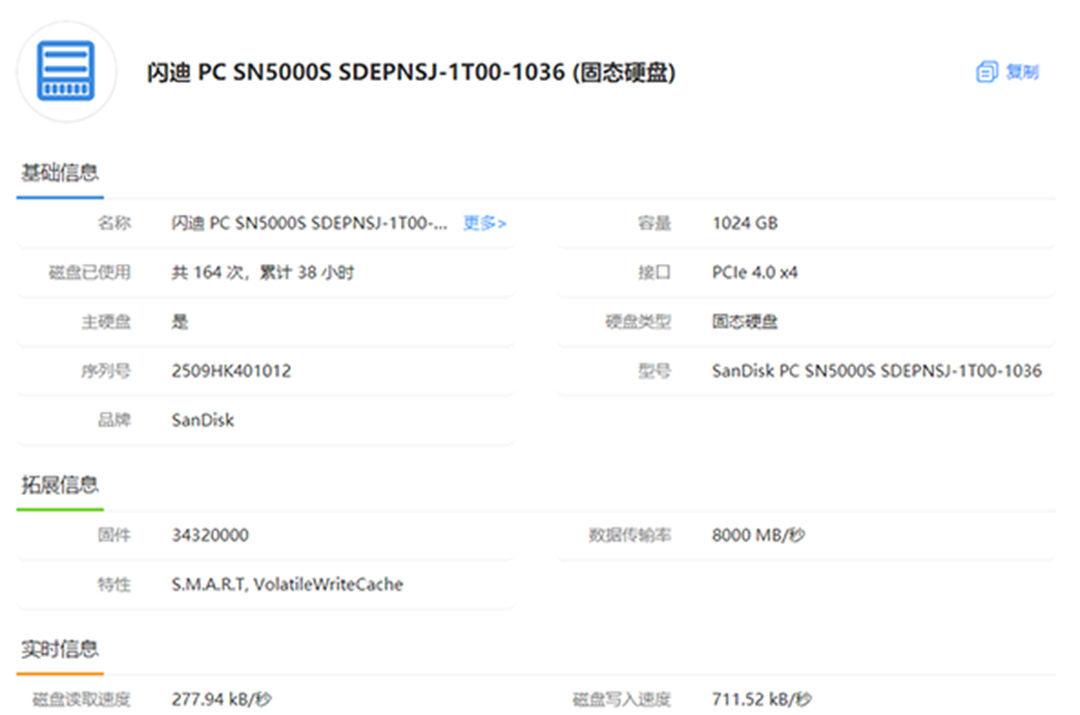Viewport: 1080px width, 715px height.
Task: Open the 更多> link in the name row
Action: 484,223
